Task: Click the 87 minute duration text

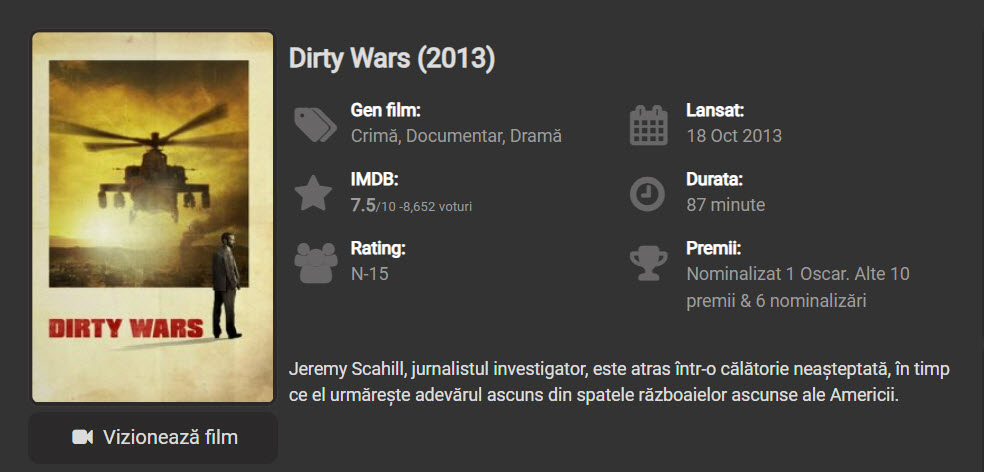Action: pos(725,205)
